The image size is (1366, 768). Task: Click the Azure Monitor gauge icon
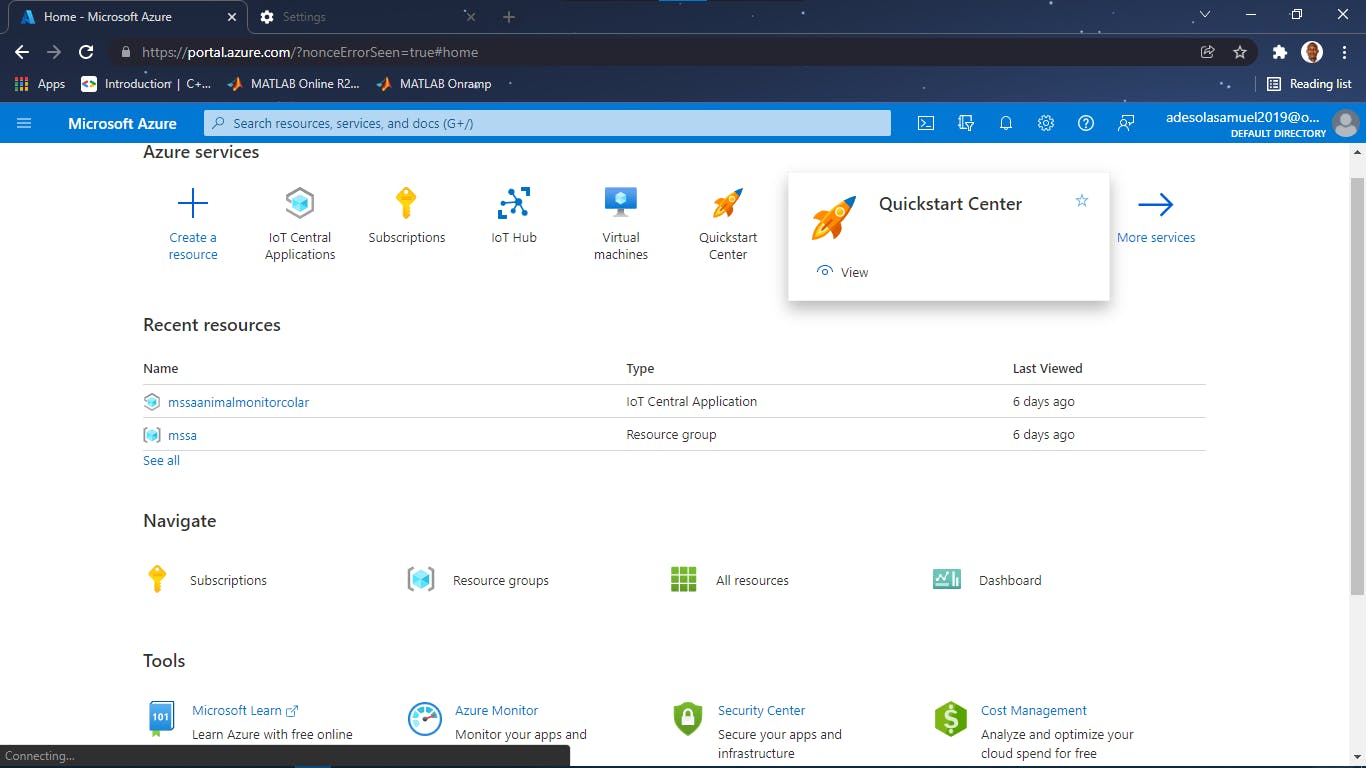tap(425, 719)
